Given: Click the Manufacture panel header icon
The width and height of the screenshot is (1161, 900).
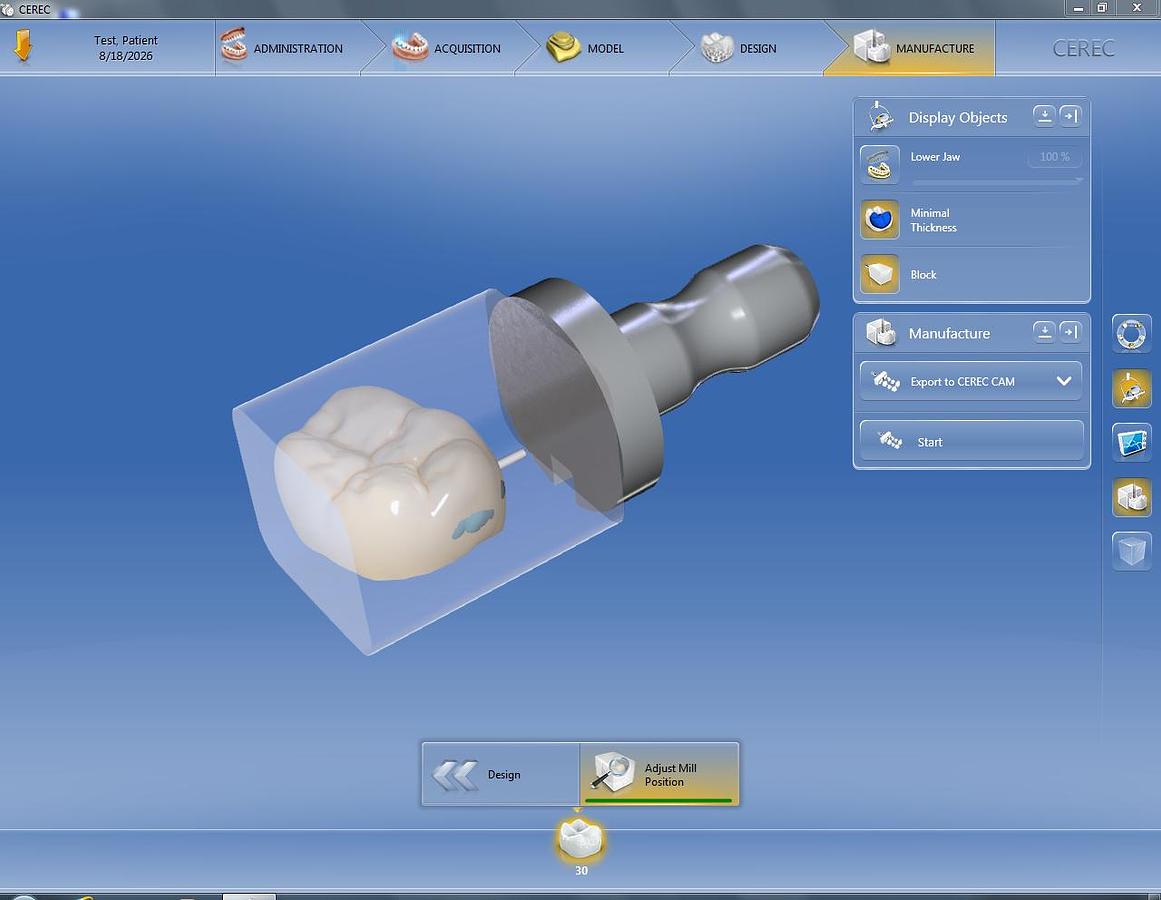Looking at the screenshot, I should pyautogui.click(x=881, y=333).
